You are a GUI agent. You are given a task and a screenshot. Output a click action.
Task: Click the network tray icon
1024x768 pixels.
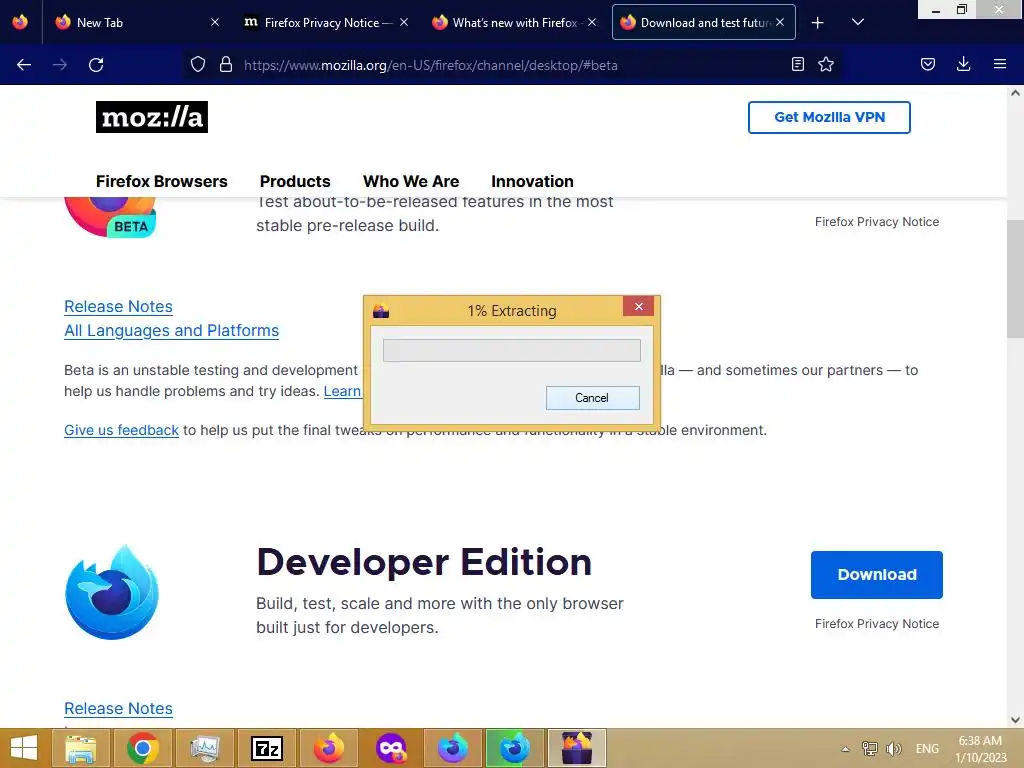869,748
